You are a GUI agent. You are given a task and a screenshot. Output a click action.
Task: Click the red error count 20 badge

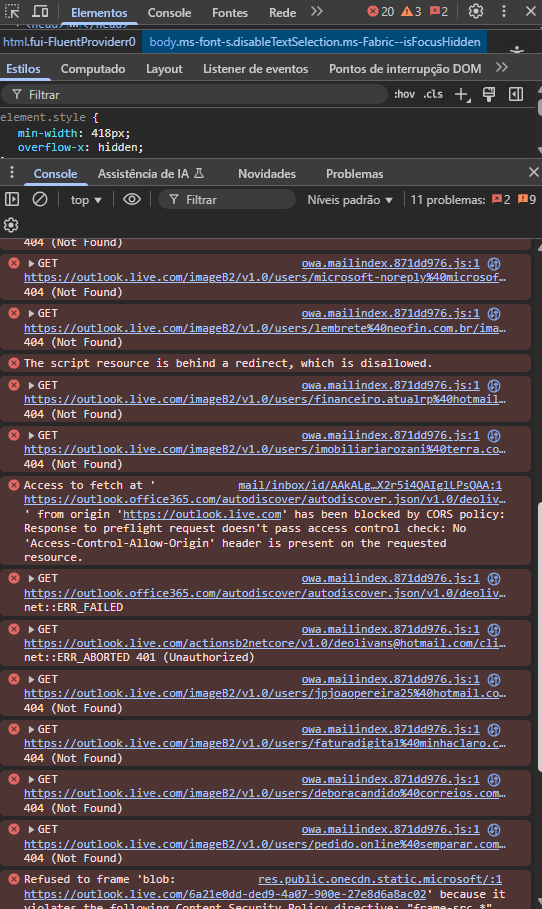tap(381, 12)
